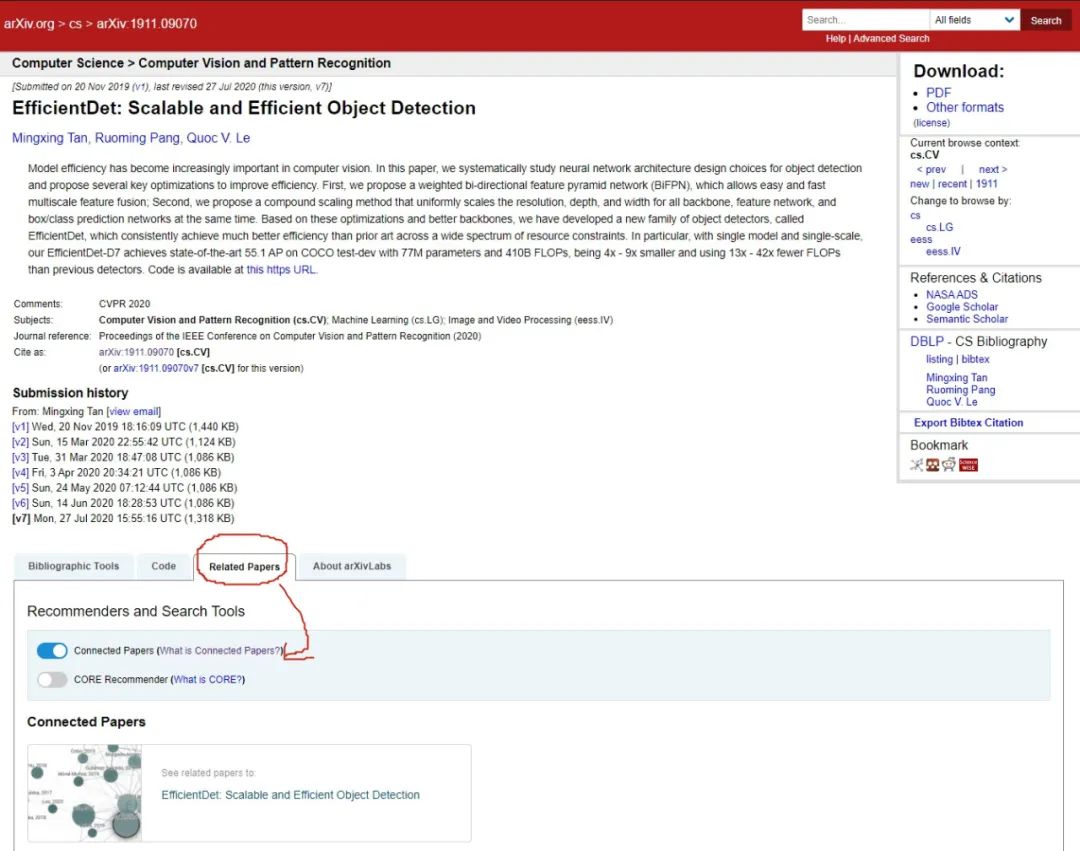The height and width of the screenshot is (851, 1080).
Task: Change browse context to eess.IV
Action: 943,252
